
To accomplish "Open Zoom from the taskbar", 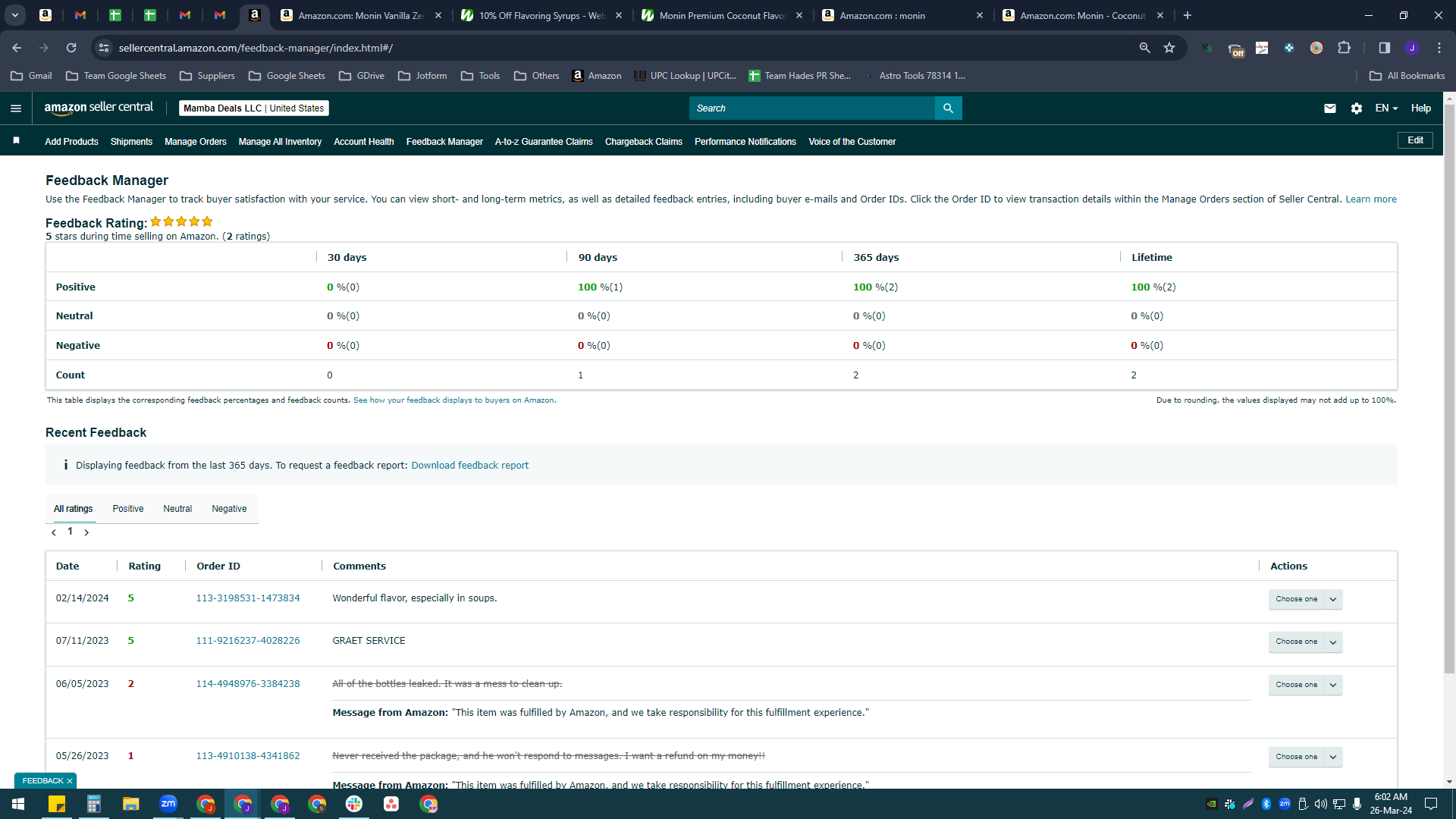I will (168, 804).
